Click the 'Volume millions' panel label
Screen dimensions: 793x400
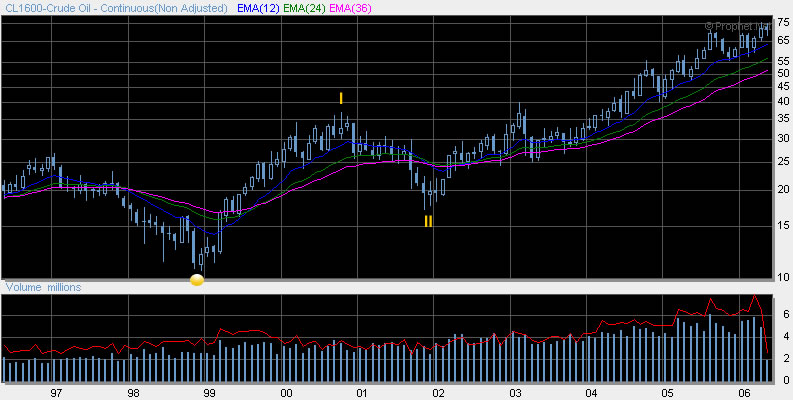44,288
